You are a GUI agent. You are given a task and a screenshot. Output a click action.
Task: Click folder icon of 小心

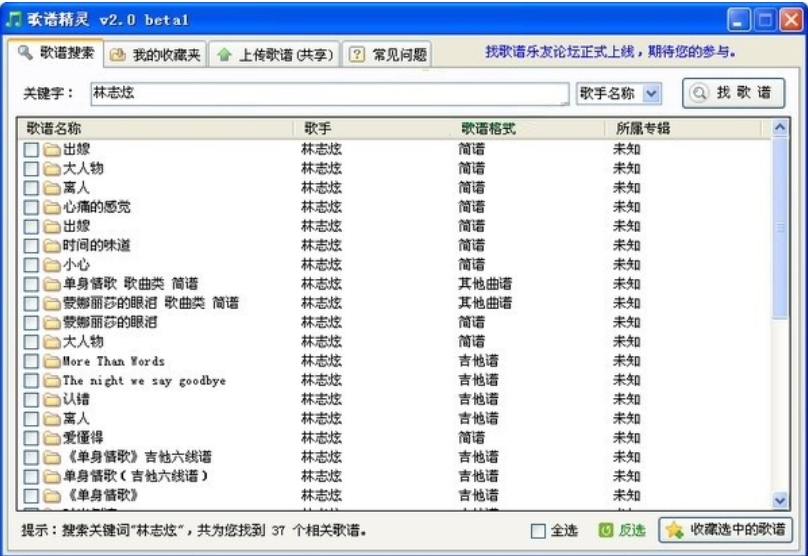coord(52,265)
